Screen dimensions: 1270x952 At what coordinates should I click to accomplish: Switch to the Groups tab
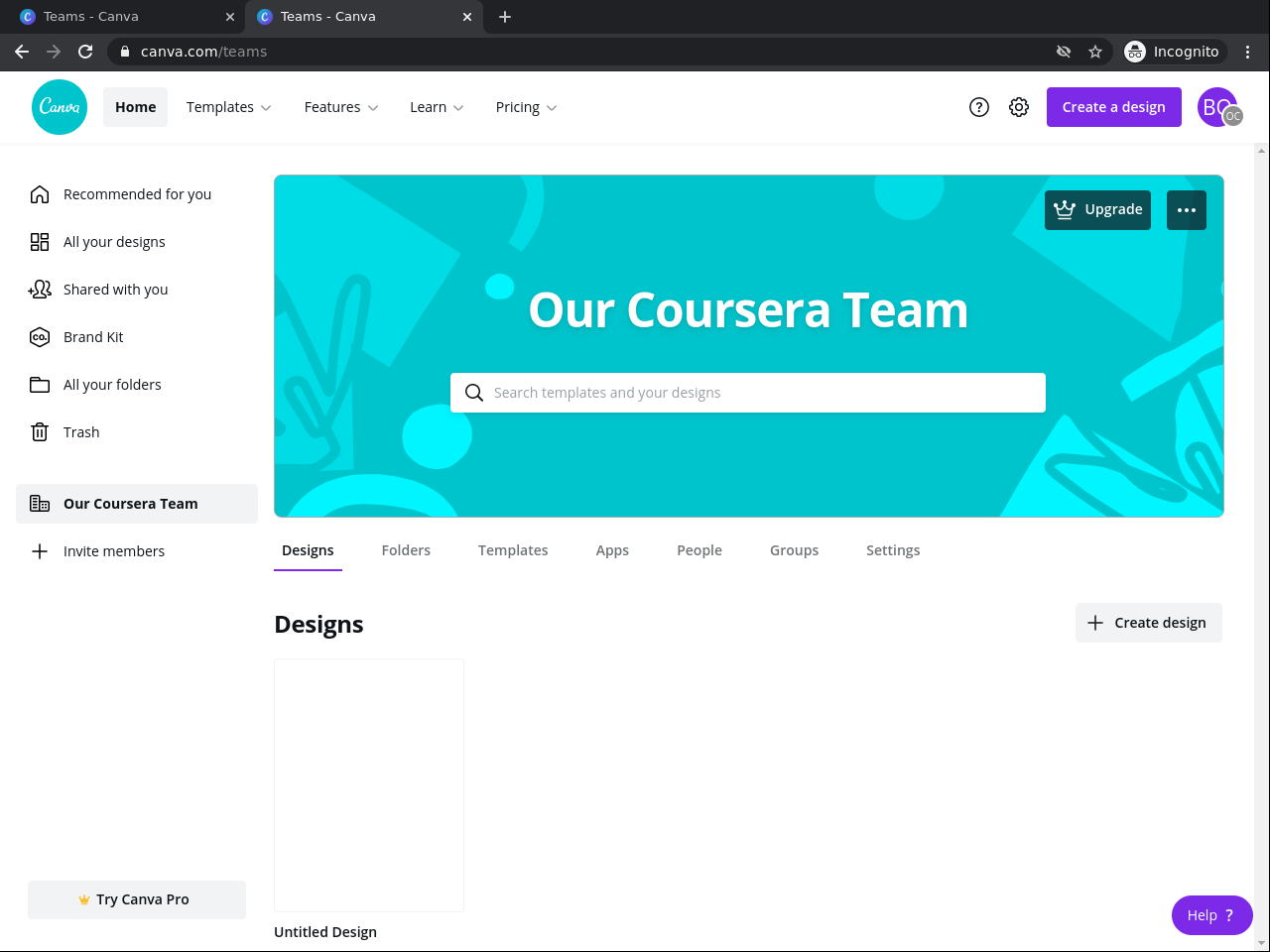coord(795,550)
